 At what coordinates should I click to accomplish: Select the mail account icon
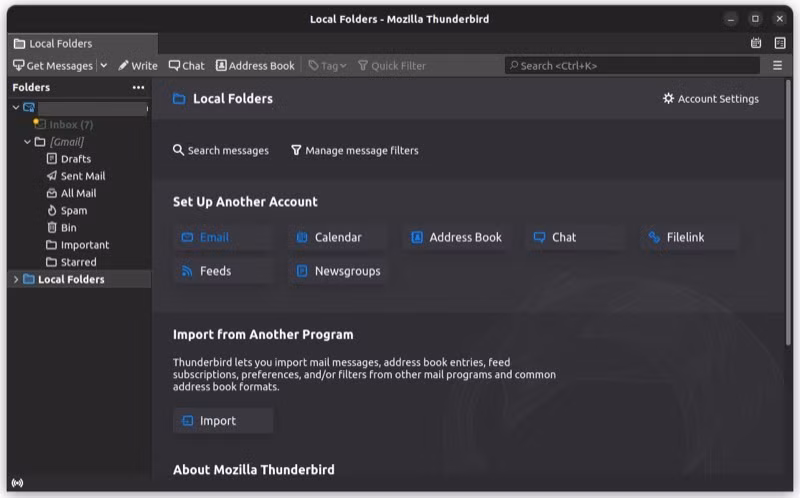point(29,108)
